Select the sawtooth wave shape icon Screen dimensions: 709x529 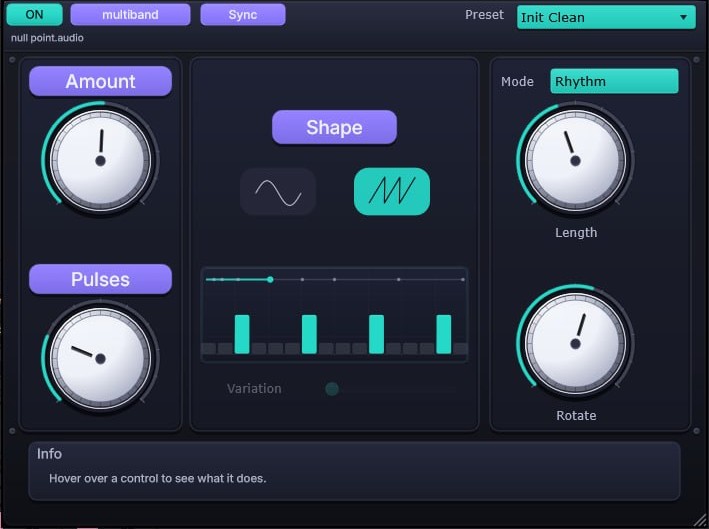pos(392,192)
